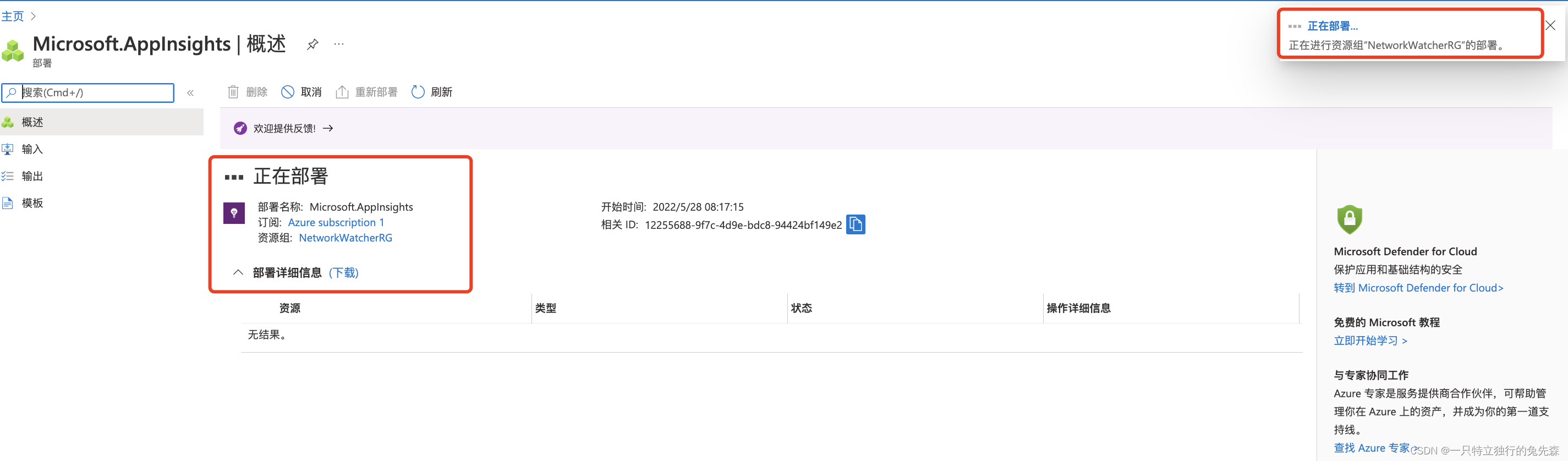The height and width of the screenshot is (461, 1568).
Task: Collapse the left menu with double chevron
Action: click(190, 92)
